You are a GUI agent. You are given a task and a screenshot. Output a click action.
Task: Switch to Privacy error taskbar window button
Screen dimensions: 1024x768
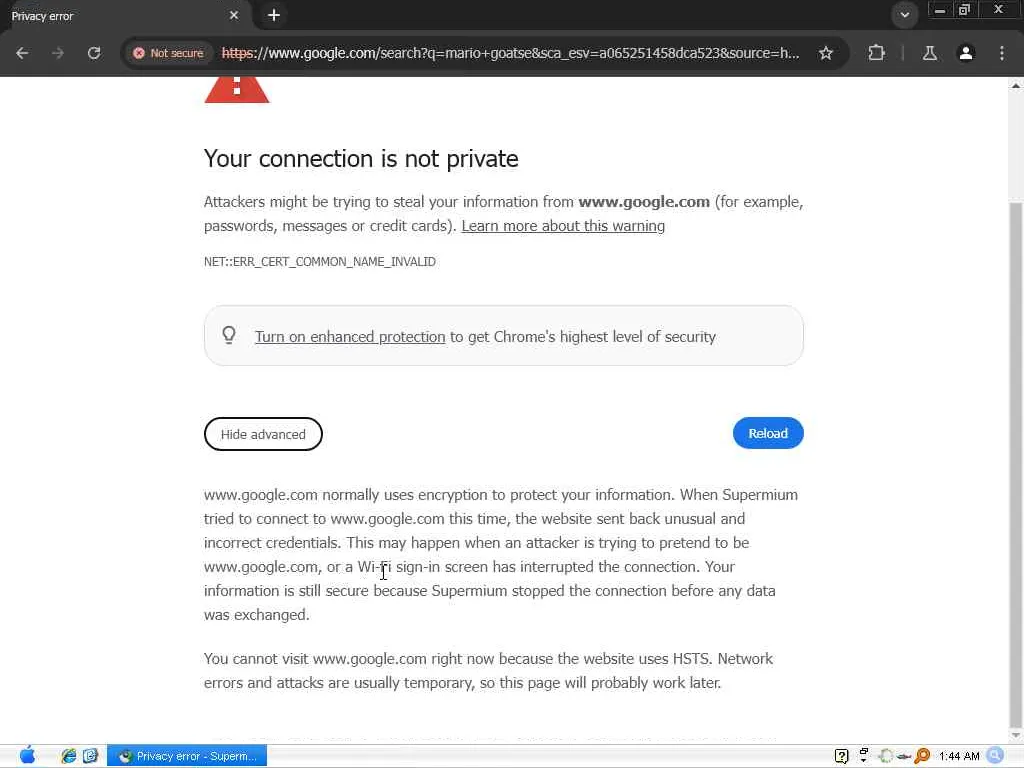[187, 756]
